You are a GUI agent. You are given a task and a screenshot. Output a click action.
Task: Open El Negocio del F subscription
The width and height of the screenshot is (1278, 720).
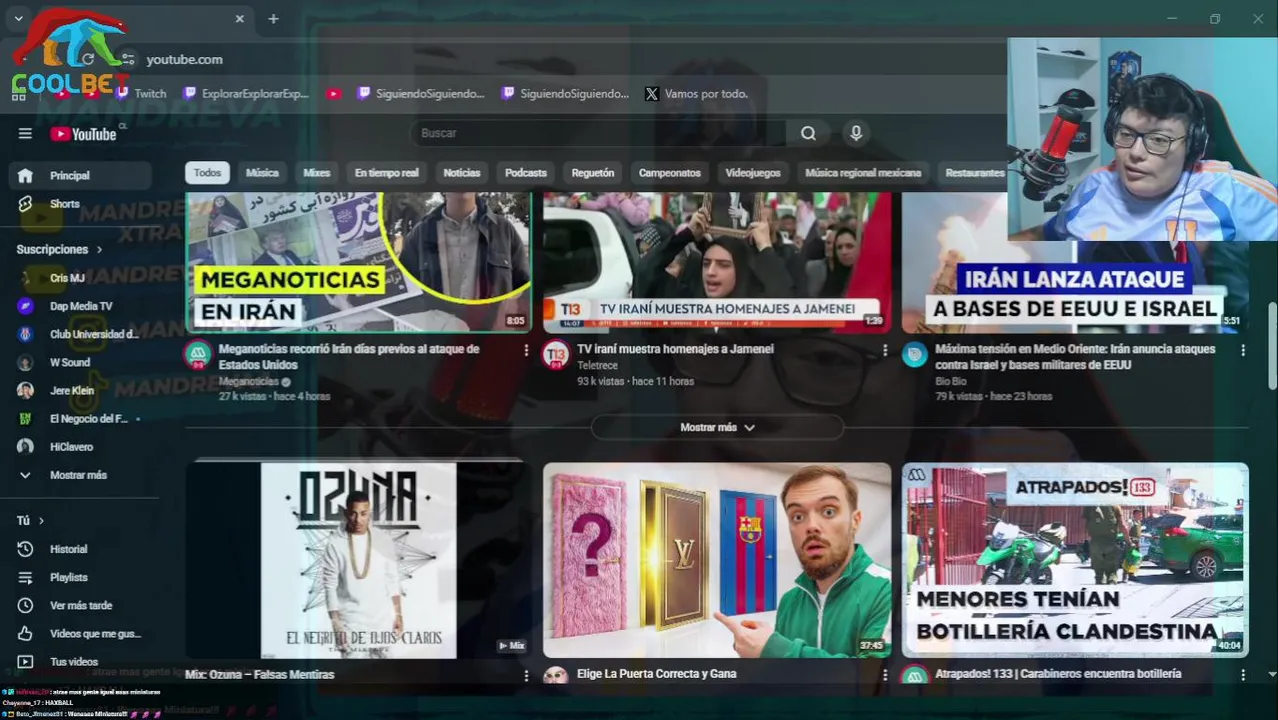pyautogui.click(x=80, y=418)
